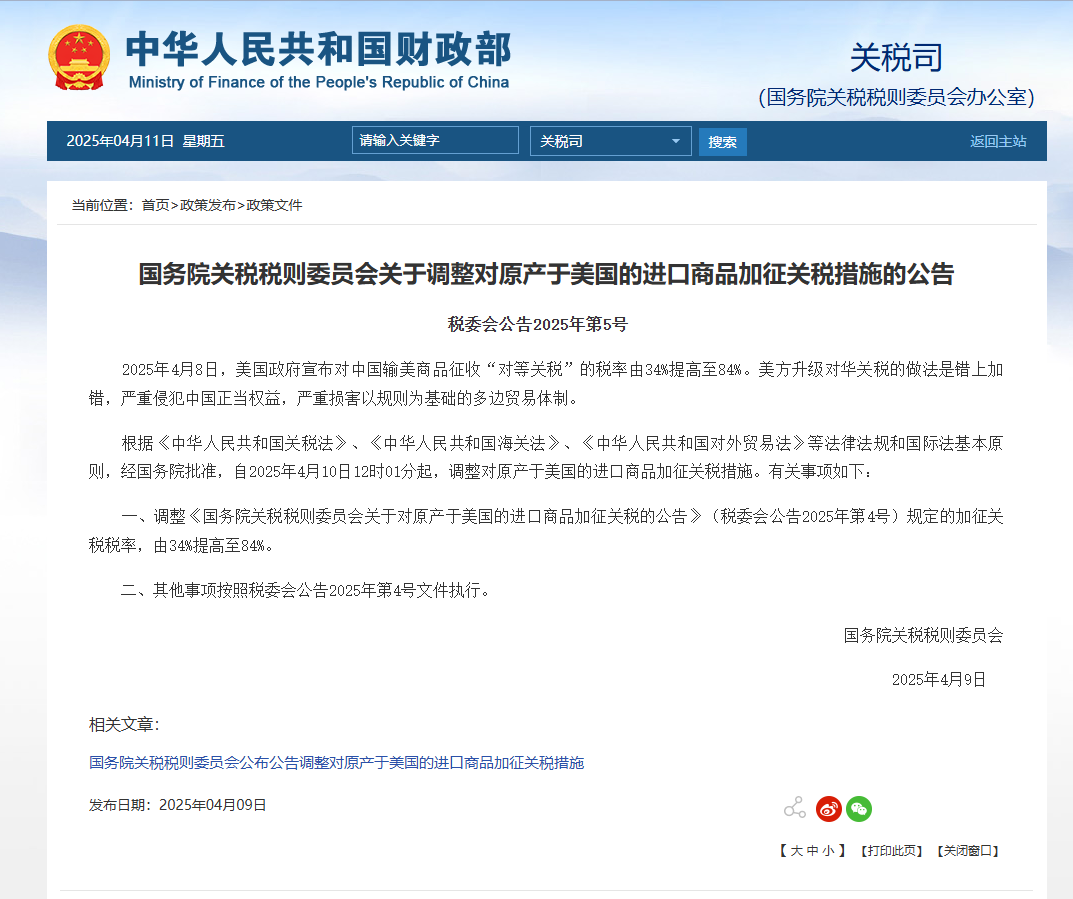Click (国务院关税税则委员会办公室) subtitle
1073x899 pixels.
click(896, 97)
